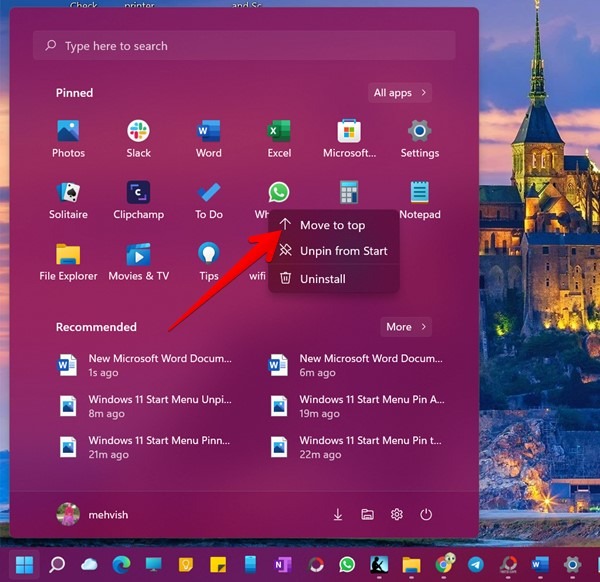Switch to Word on the taskbar
This screenshot has height=582, width=600.
coord(540,565)
